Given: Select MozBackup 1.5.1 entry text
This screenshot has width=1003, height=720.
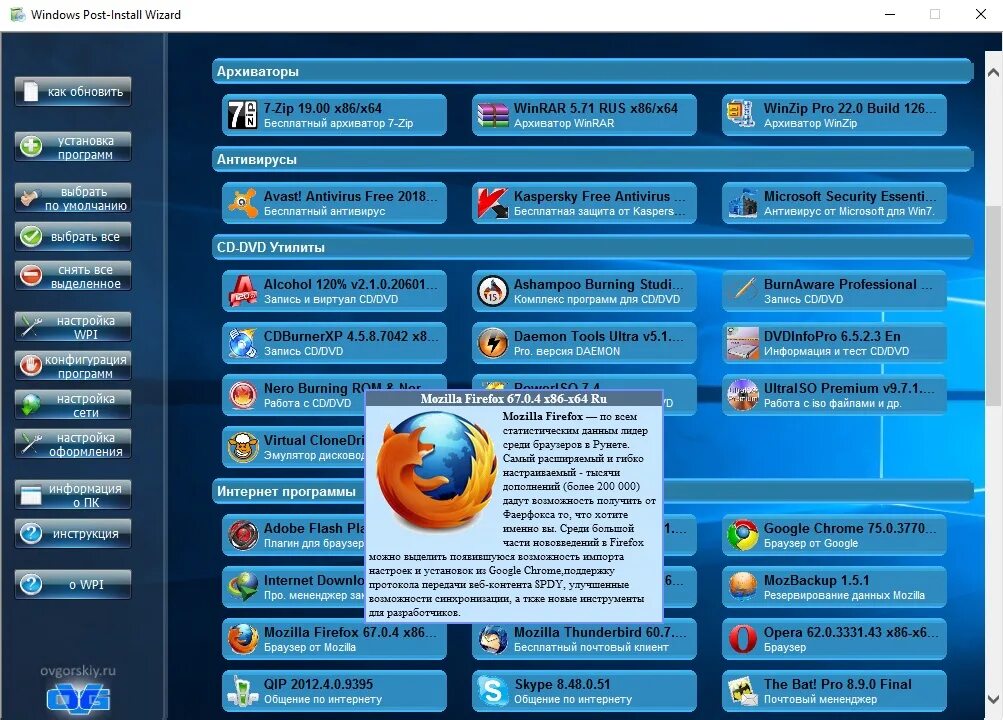Looking at the screenshot, I should (816, 581).
